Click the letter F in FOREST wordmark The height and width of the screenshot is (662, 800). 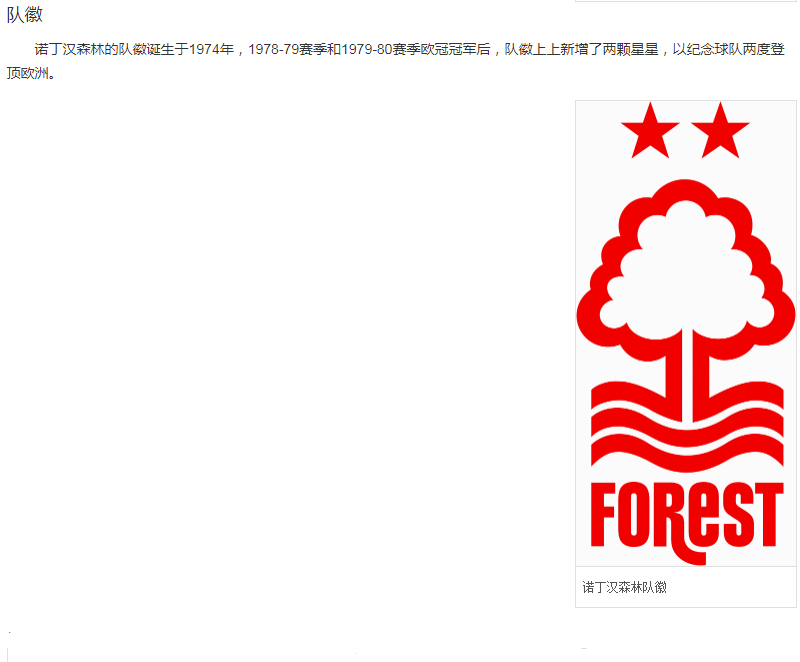point(603,515)
